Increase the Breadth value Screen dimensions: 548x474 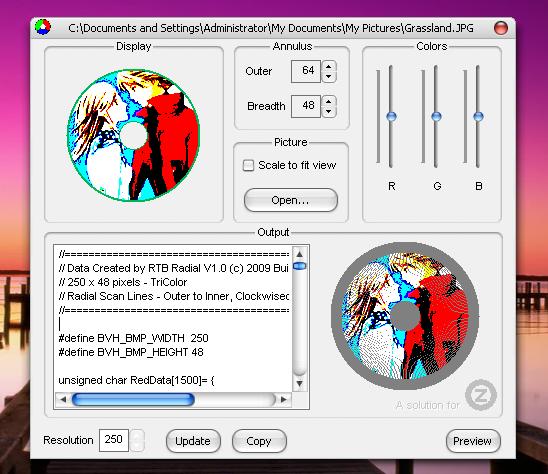[329, 101]
